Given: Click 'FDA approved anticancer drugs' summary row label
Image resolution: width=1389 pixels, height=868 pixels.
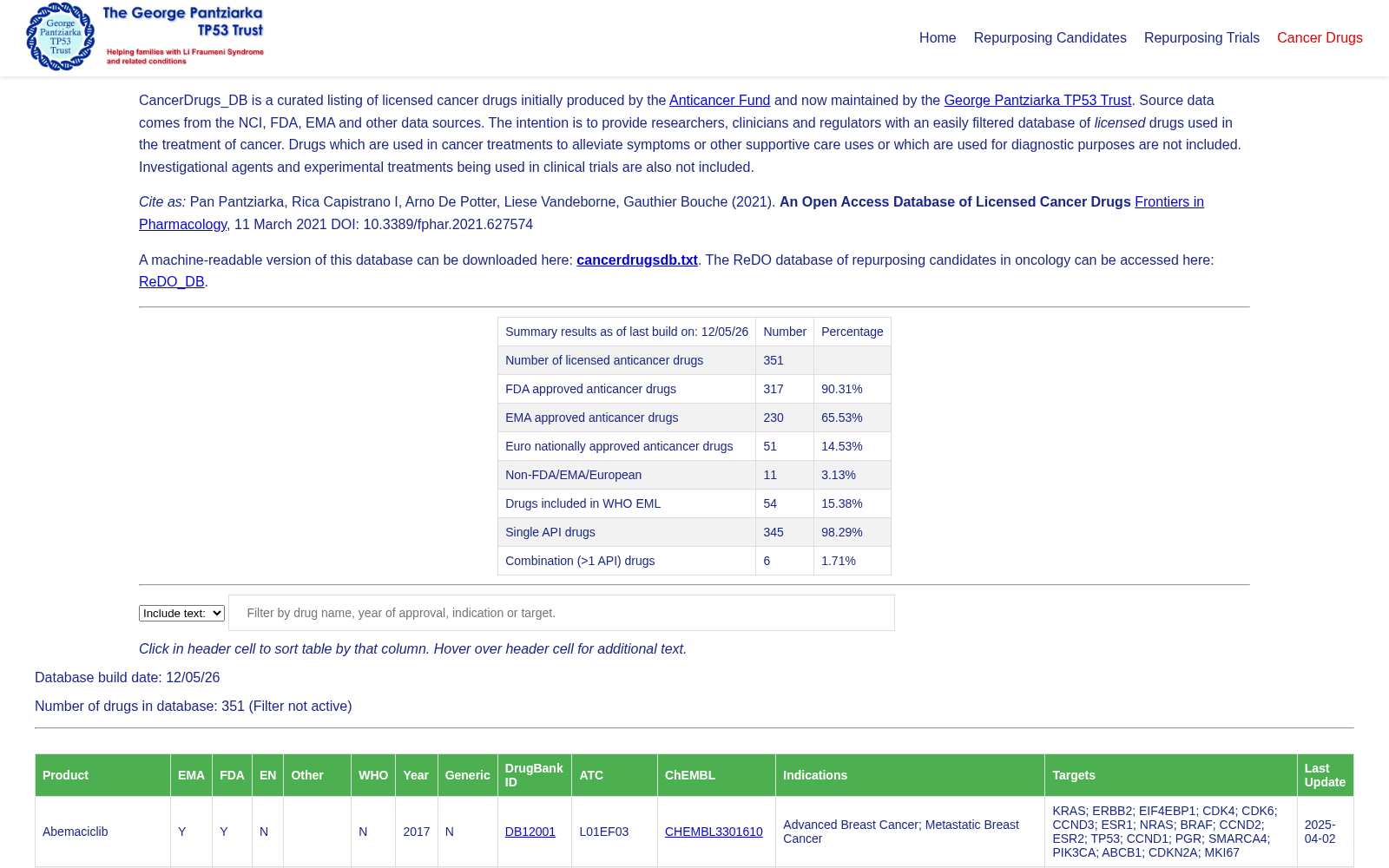Looking at the screenshot, I should [x=590, y=389].
